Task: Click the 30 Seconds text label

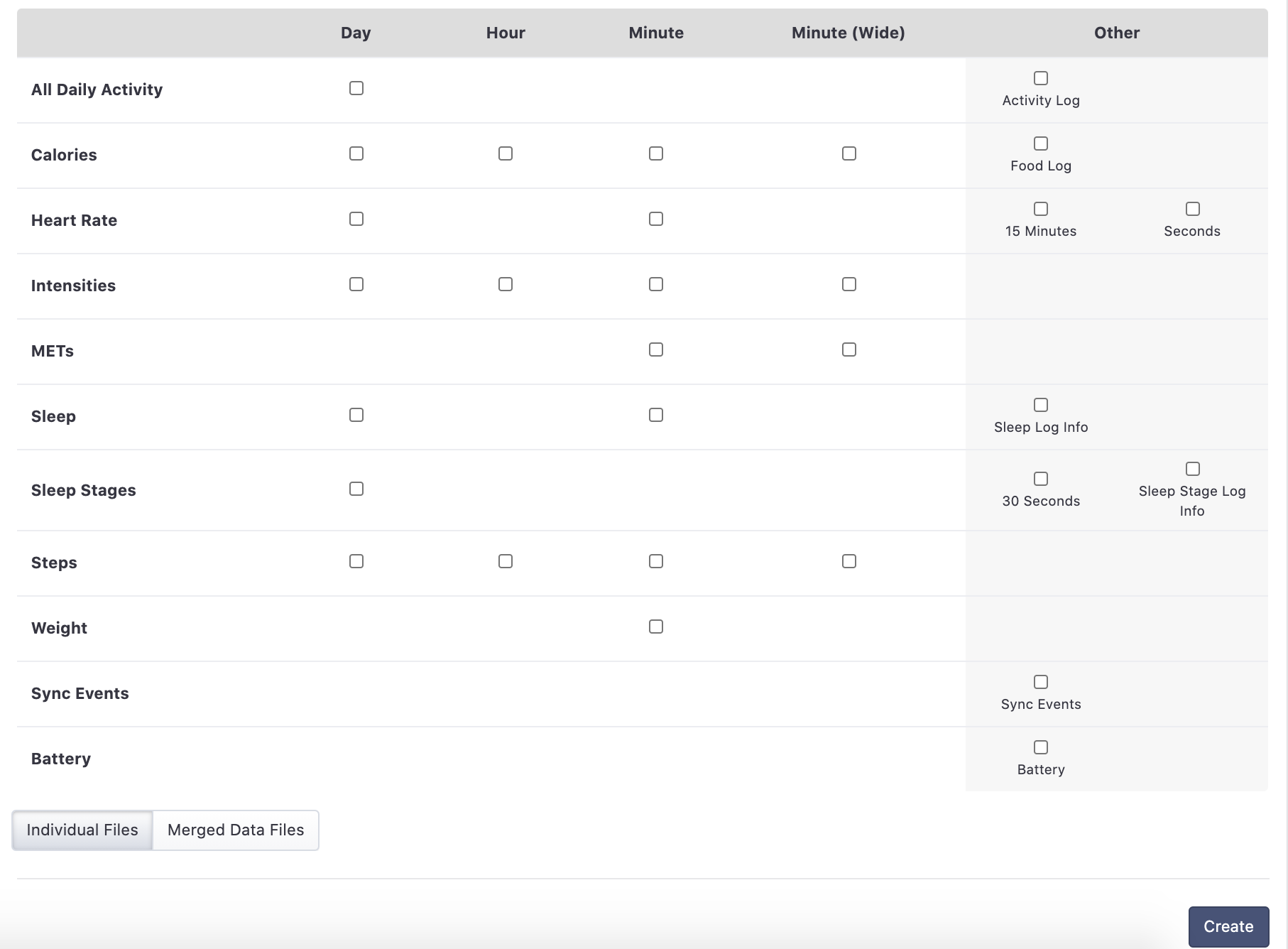Action: tap(1041, 501)
